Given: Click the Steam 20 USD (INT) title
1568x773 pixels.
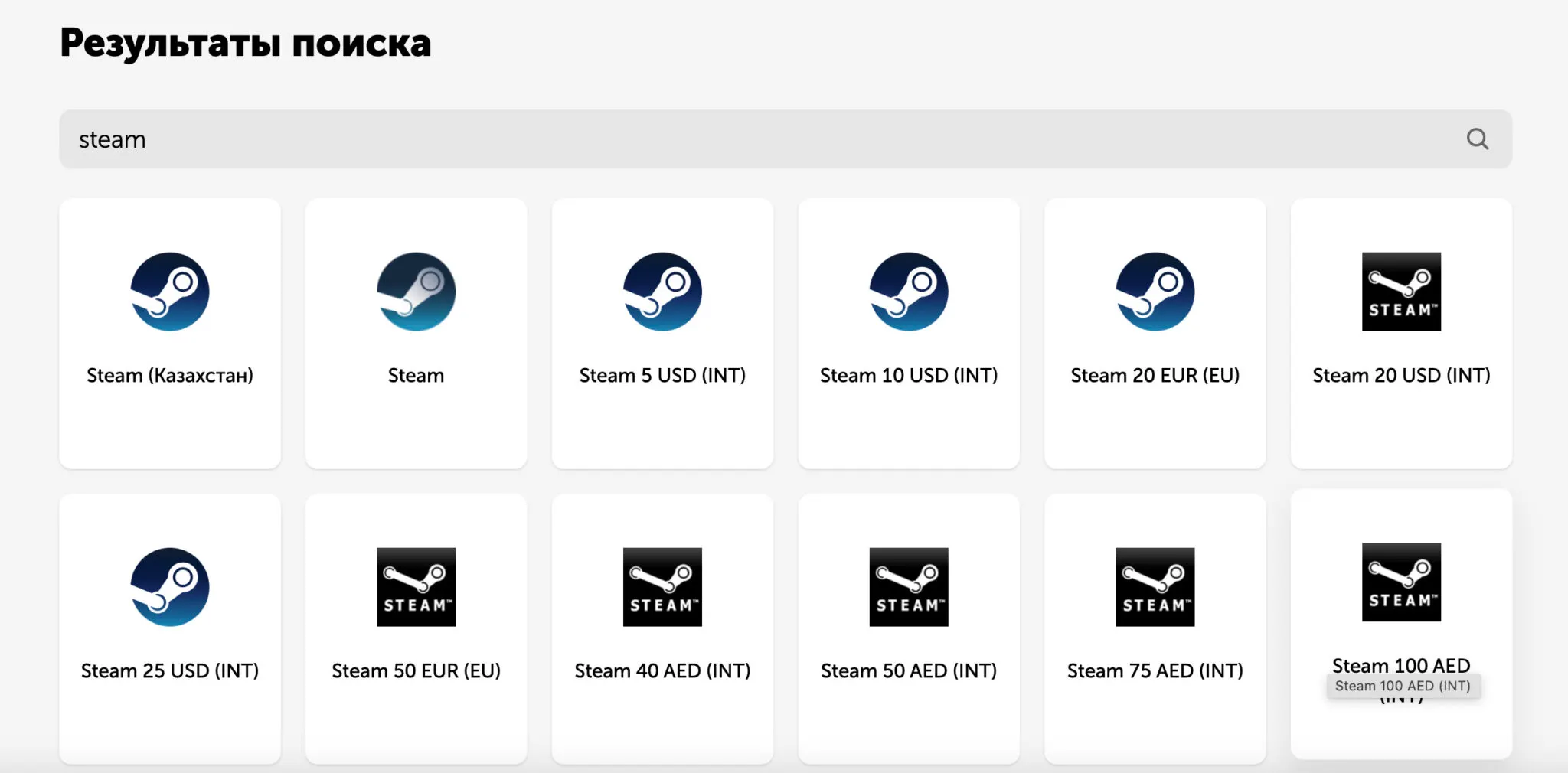Looking at the screenshot, I should click(x=1401, y=375).
